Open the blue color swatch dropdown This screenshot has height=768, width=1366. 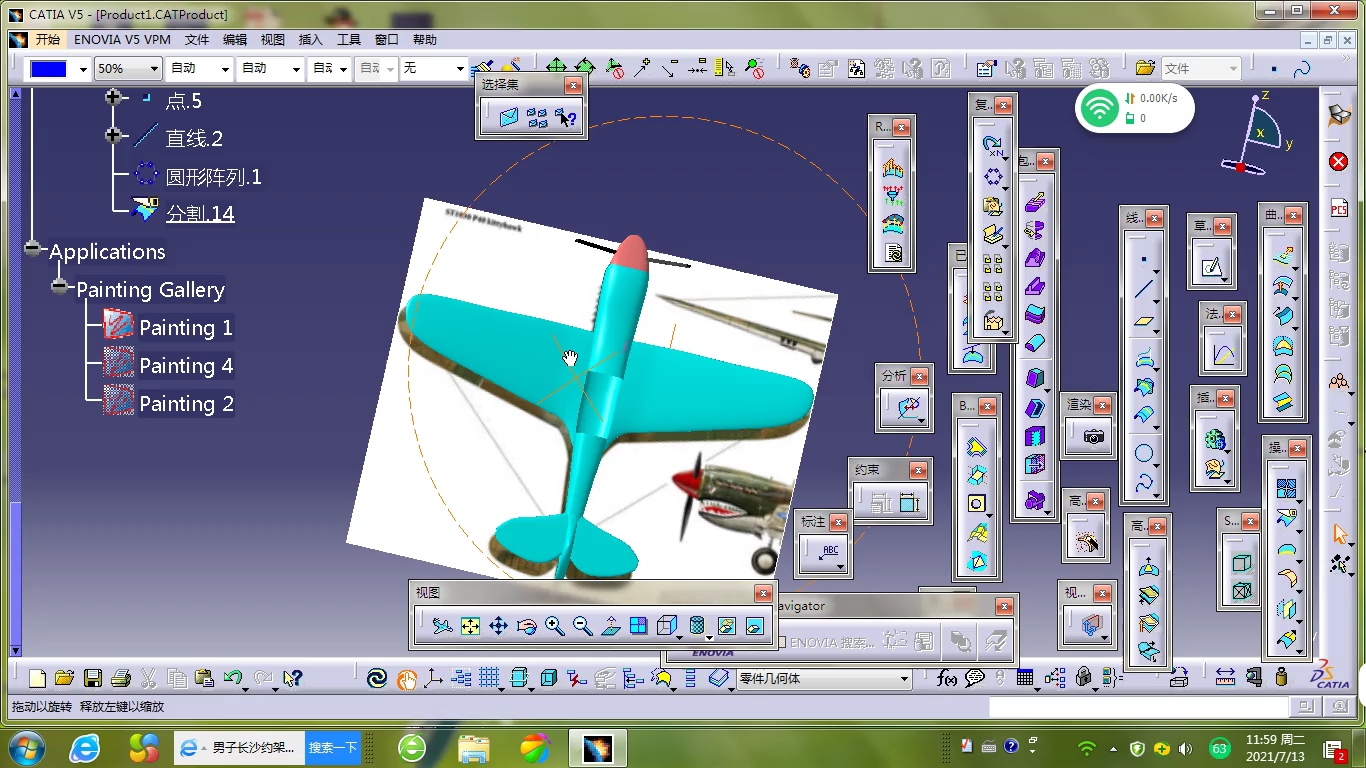84,69
